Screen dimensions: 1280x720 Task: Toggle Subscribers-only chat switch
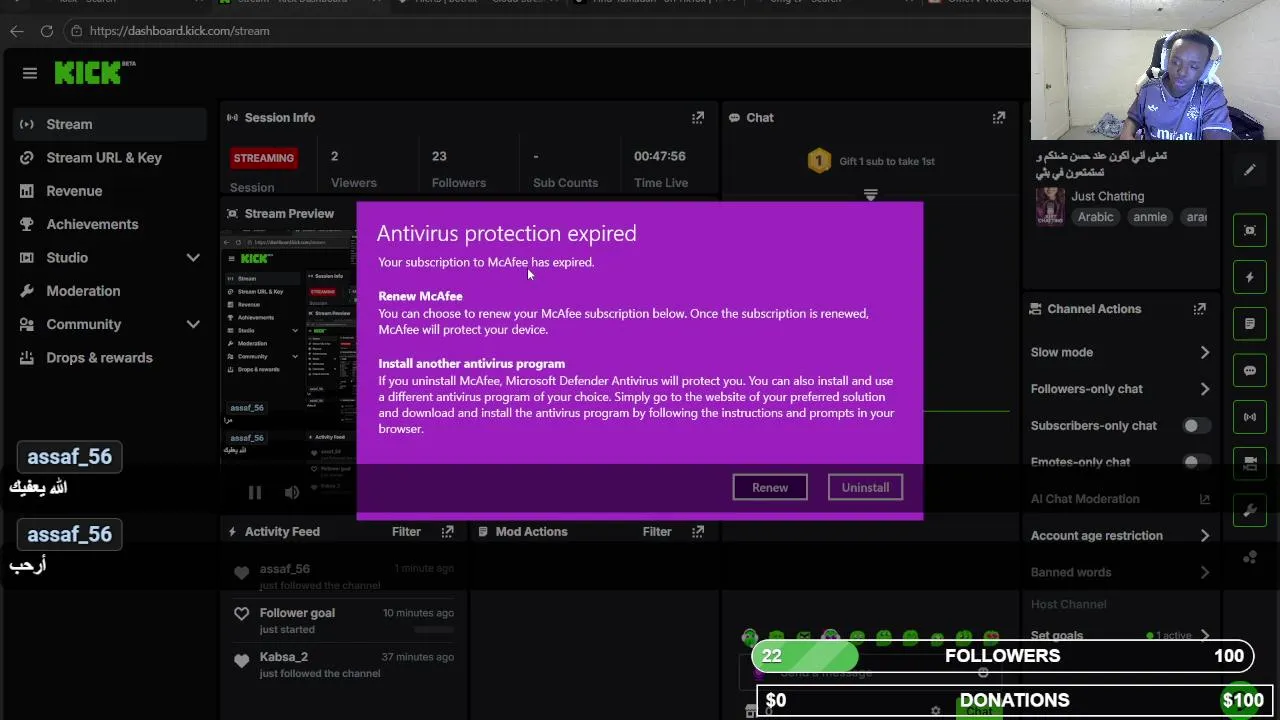tap(1196, 426)
